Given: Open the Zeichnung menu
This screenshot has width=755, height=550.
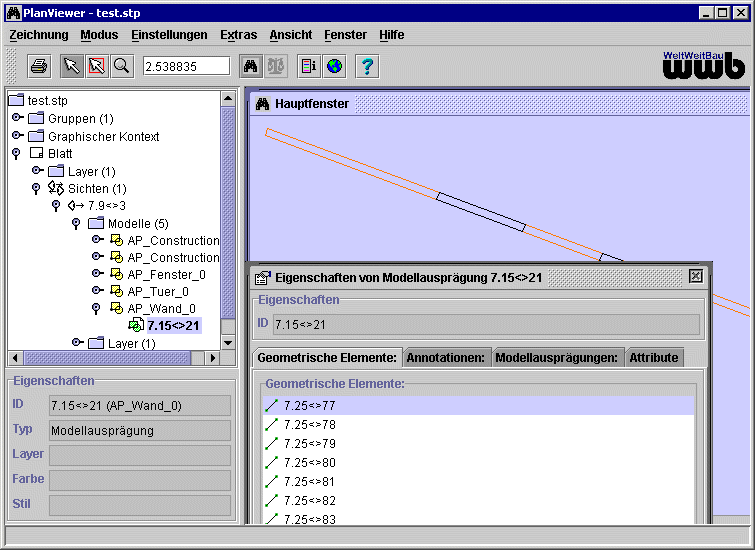Looking at the screenshot, I should click(39, 35).
